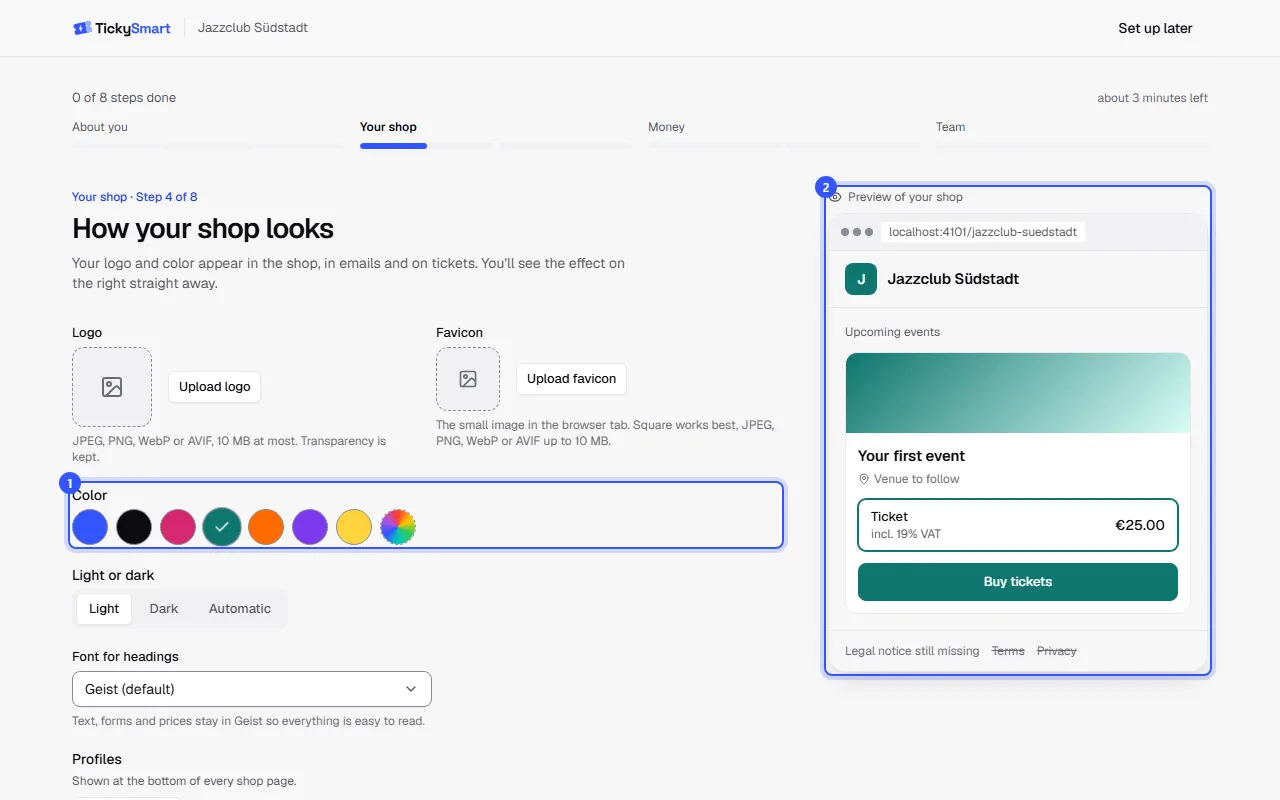This screenshot has height=800, width=1280.
Task: Click Buy tickets in the preview
Action: click(x=1018, y=582)
